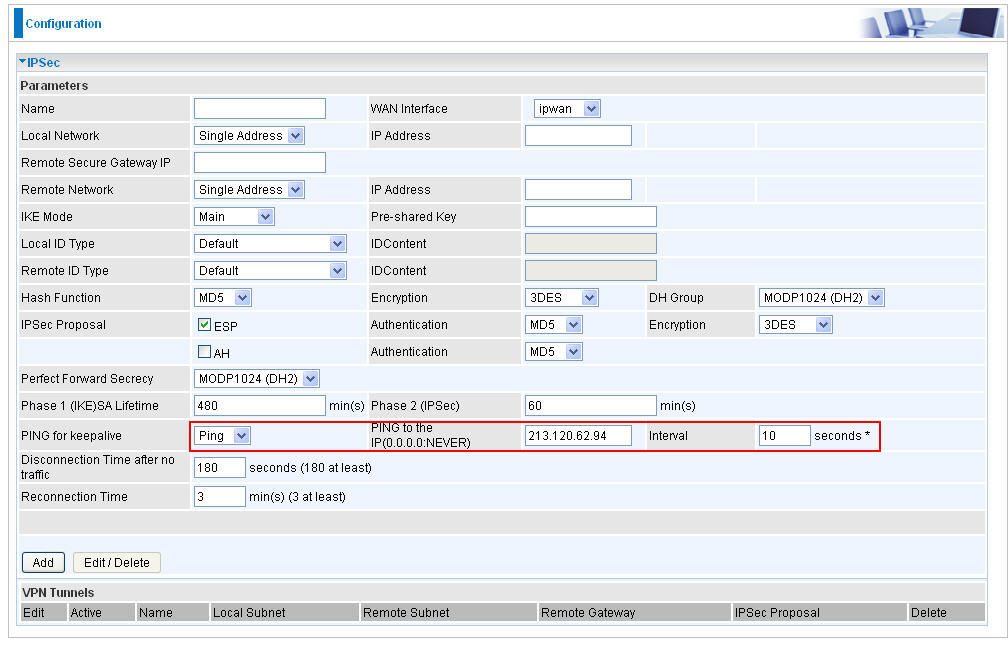1008x671 pixels.
Task: Click the Local Network IP Address field
Action: tap(578, 136)
